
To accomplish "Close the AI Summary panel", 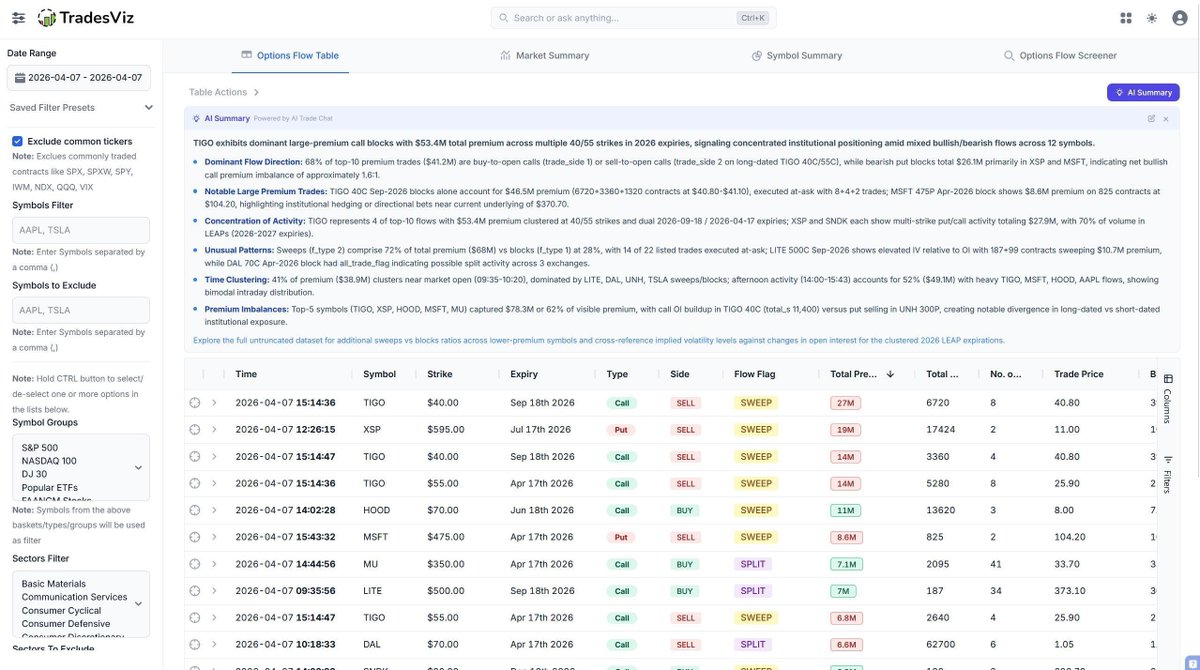I will [1166, 118].
